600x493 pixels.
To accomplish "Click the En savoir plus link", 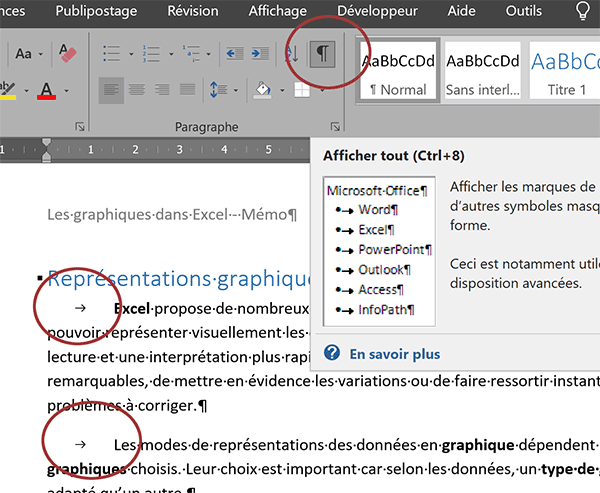I will pyautogui.click(x=395, y=354).
